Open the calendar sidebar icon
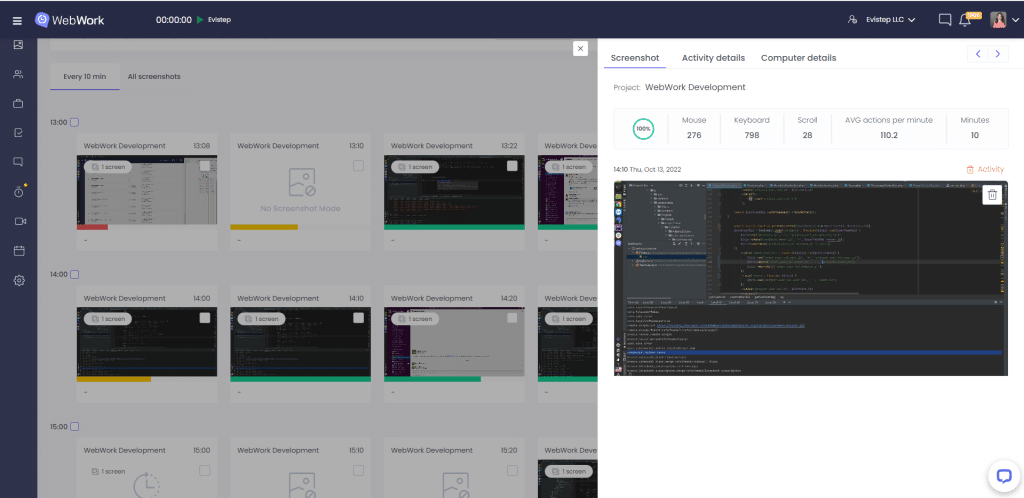This screenshot has width=1024, height=498. (x=19, y=251)
